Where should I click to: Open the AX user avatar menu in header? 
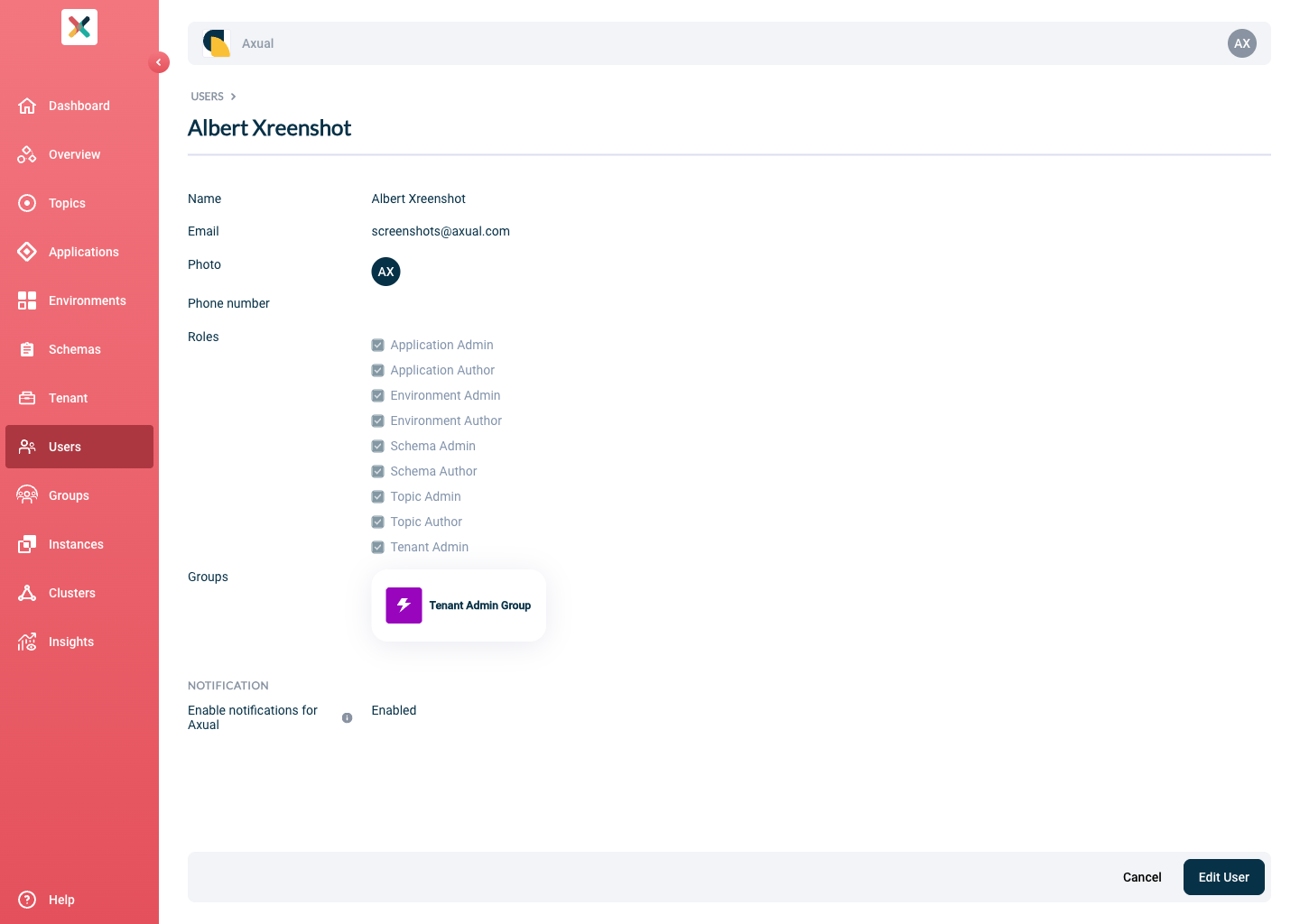(1242, 43)
